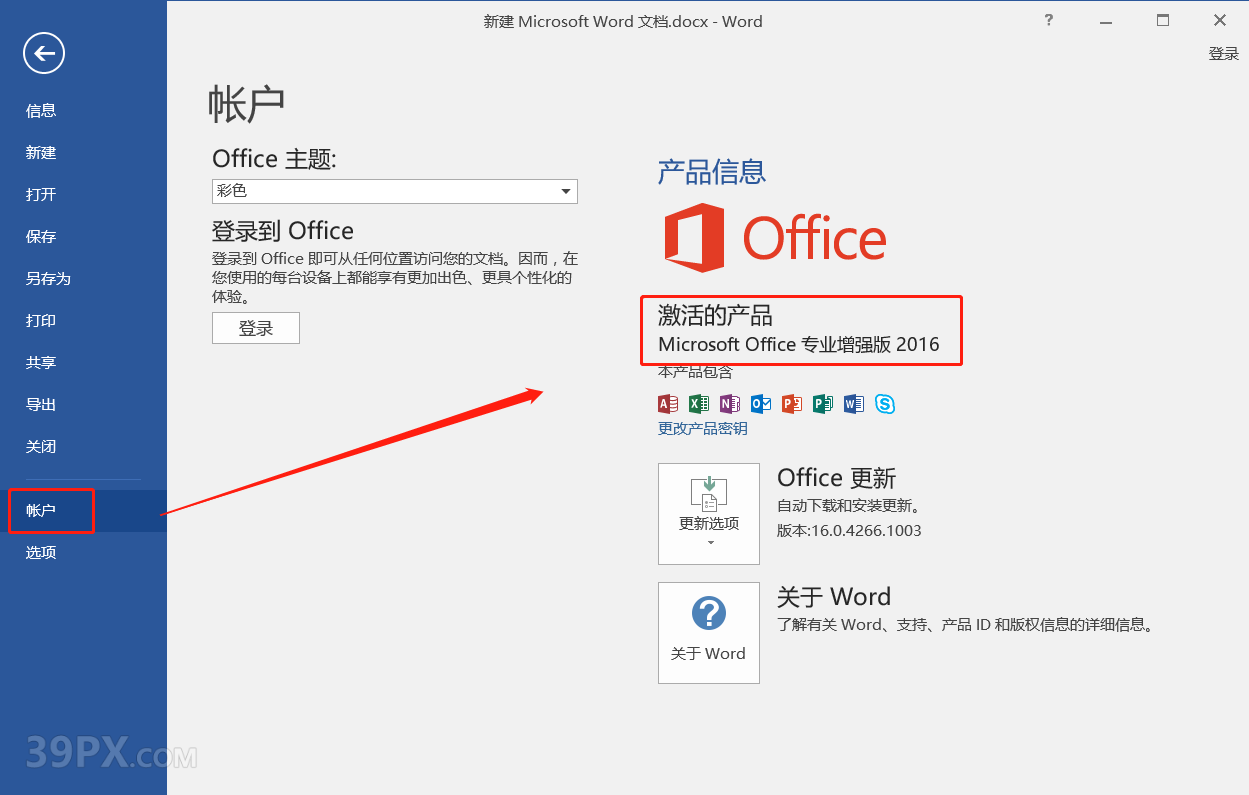This screenshot has width=1249, height=795.
Task: Click the red Office logo
Action: [776, 238]
